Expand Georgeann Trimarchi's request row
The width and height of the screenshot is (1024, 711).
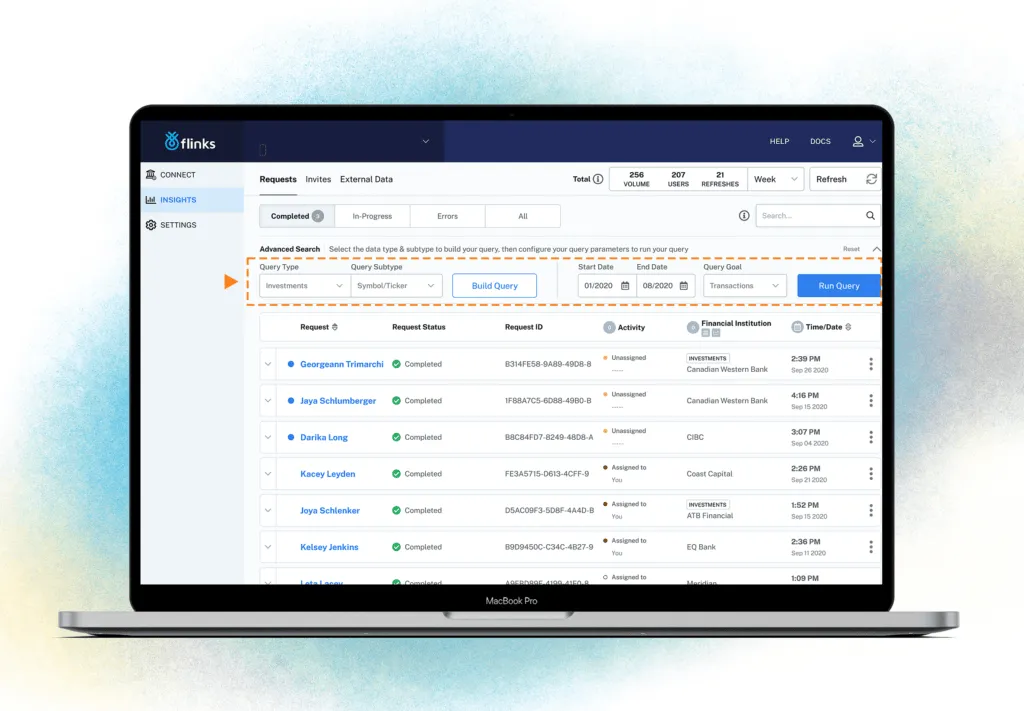[x=267, y=364]
